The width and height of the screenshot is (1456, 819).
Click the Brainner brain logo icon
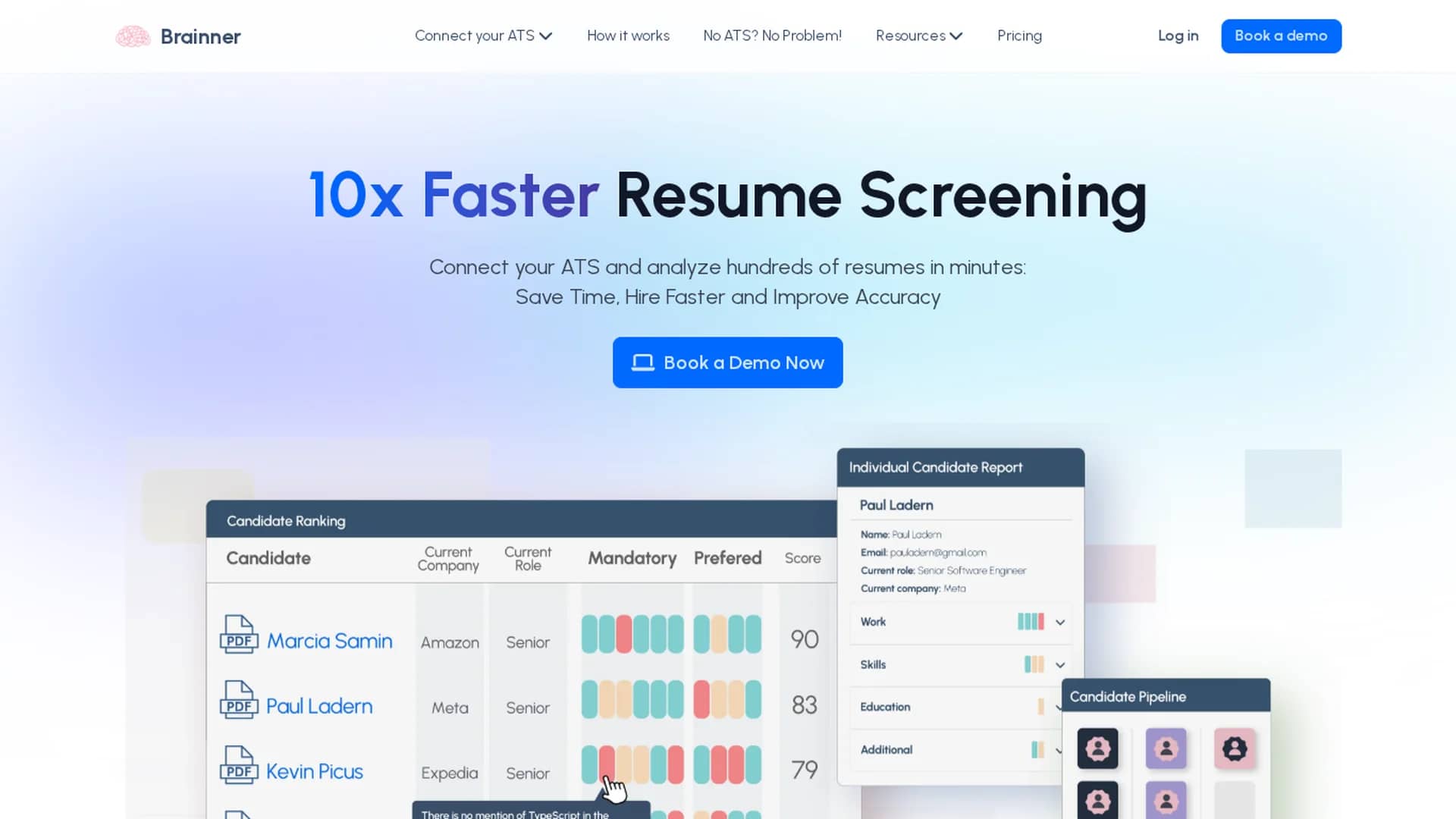(133, 36)
